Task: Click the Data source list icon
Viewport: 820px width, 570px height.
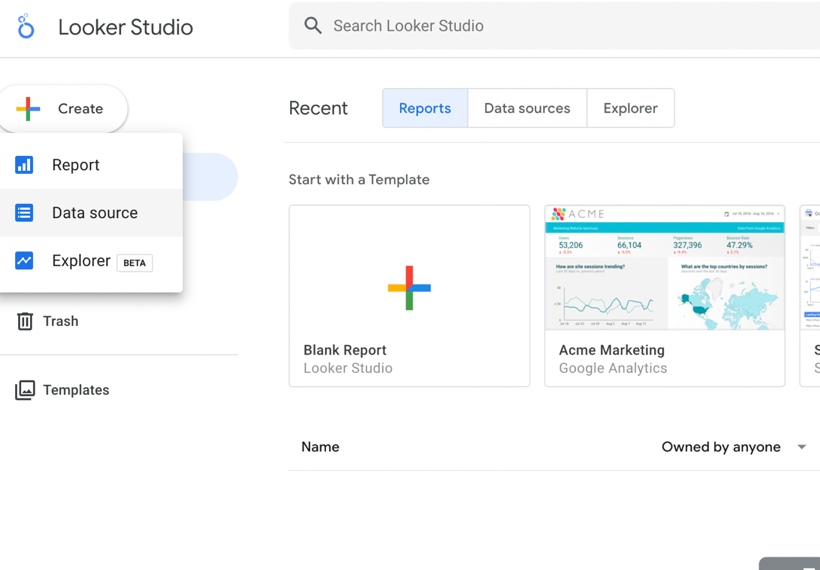Action: 24,213
